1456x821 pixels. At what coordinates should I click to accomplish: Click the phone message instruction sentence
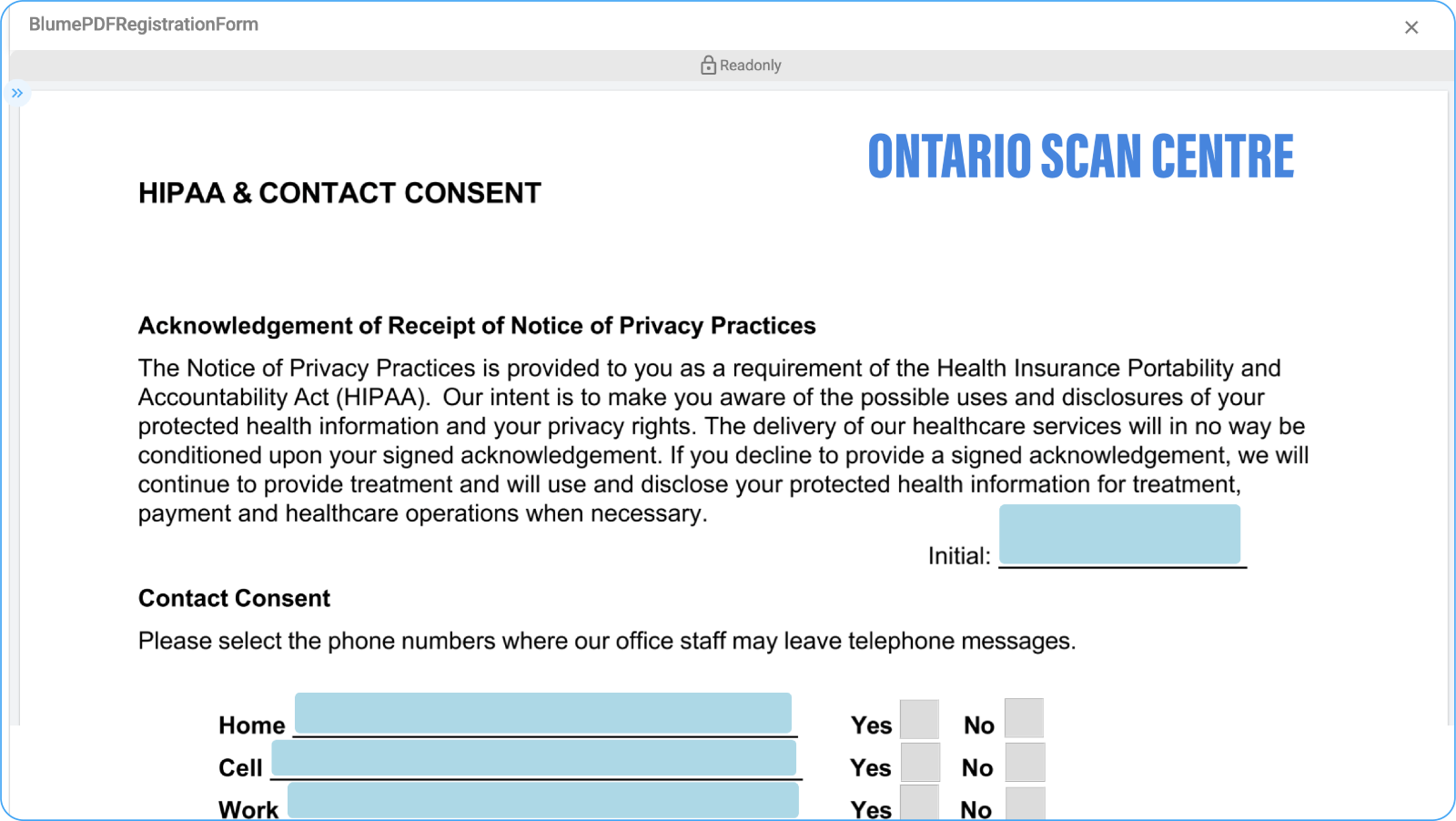click(x=607, y=641)
